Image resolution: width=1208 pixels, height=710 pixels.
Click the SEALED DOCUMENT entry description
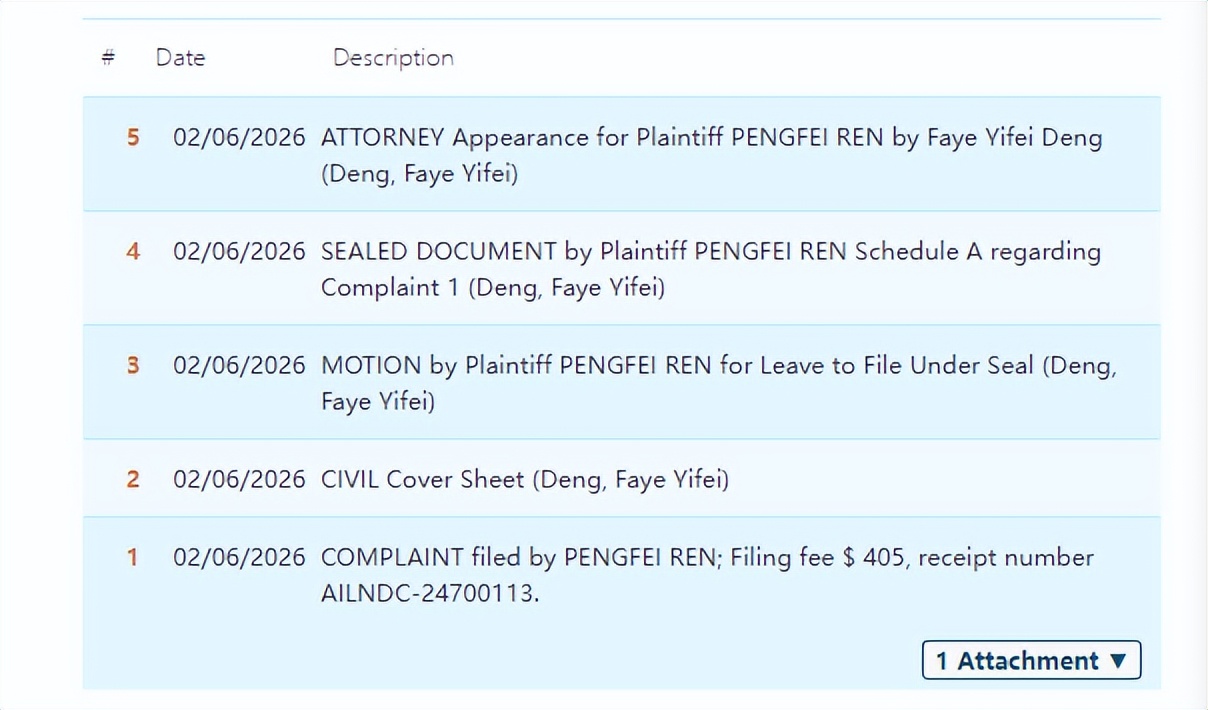(710, 251)
